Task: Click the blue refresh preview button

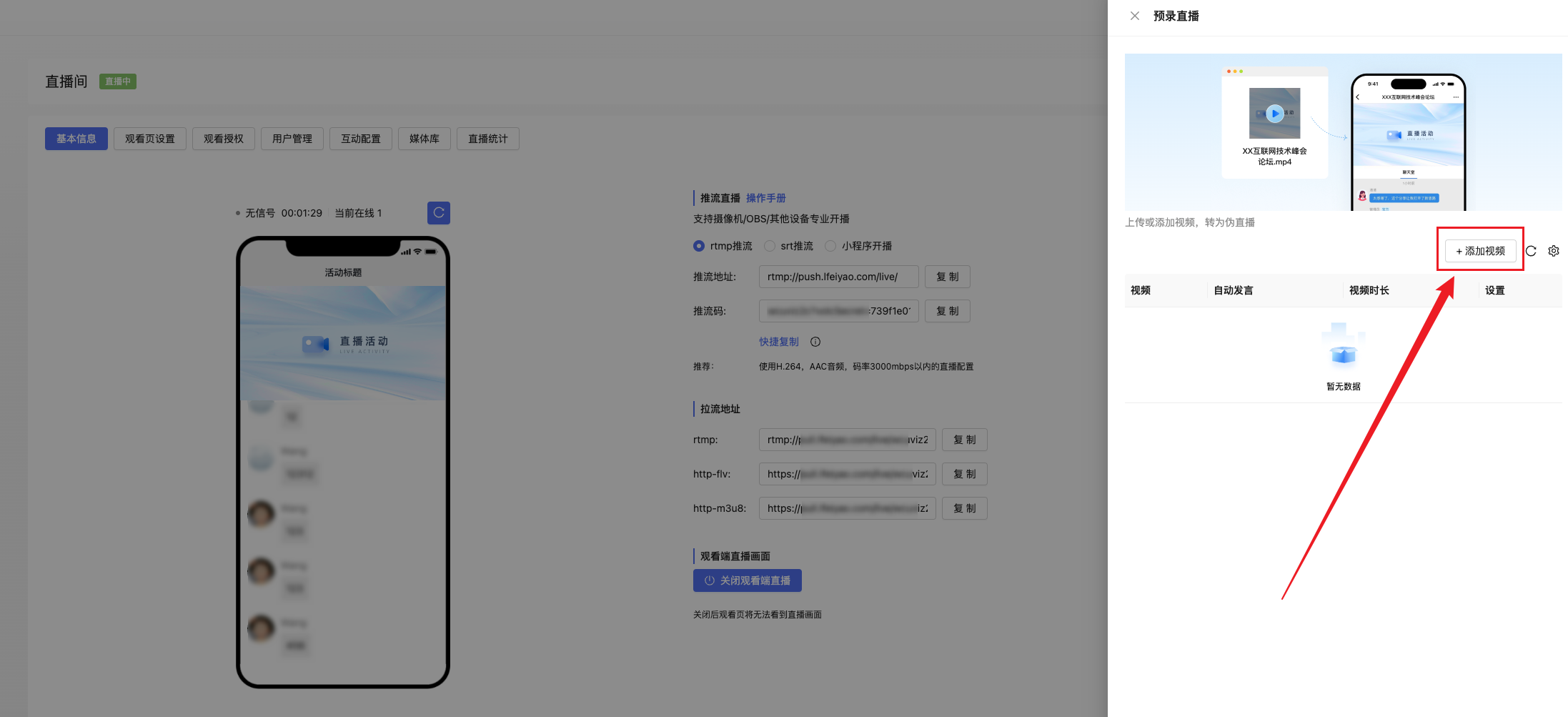Action: tap(438, 213)
